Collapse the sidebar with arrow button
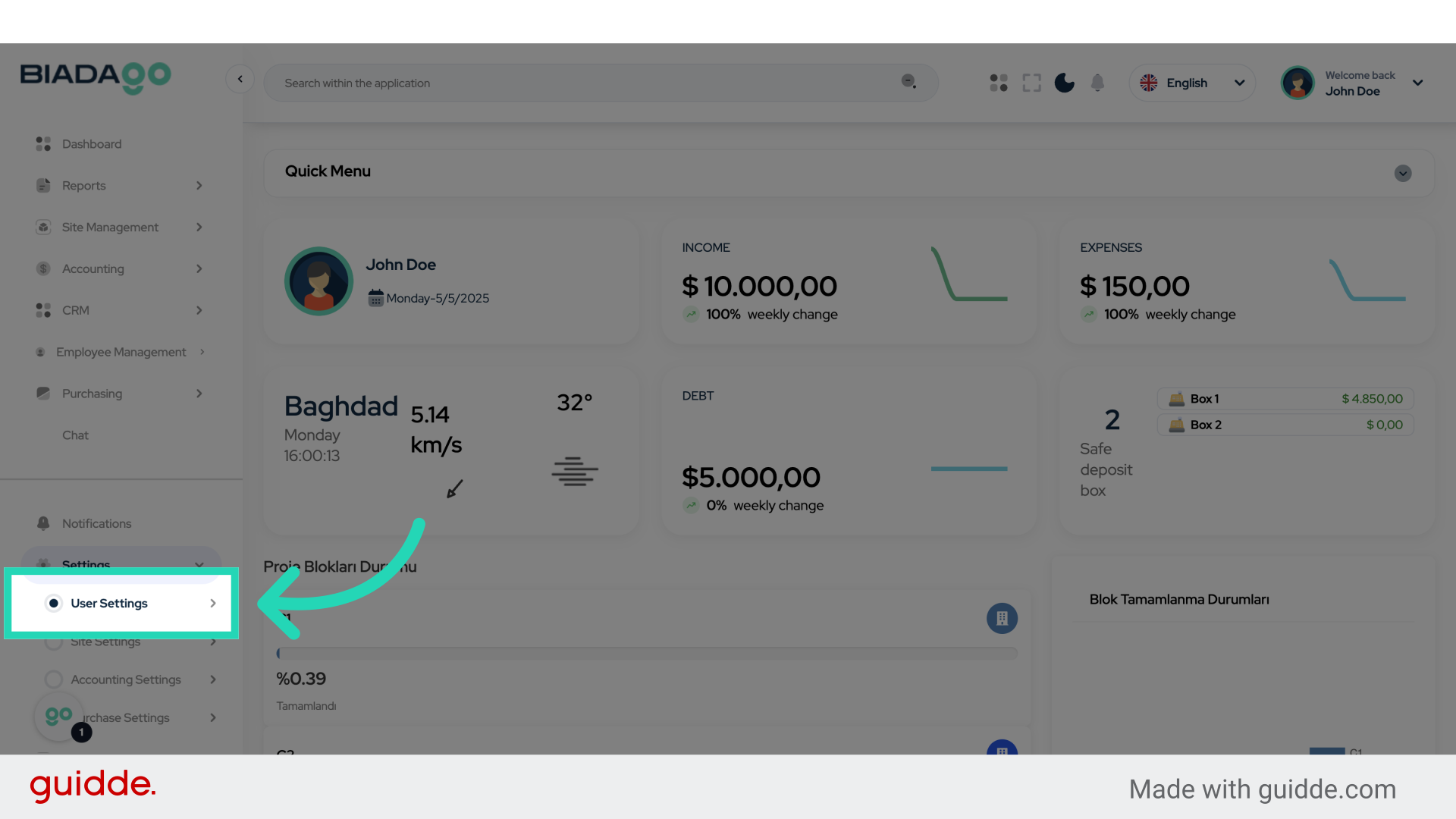Image resolution: width=1456 pixels, height=819 pixels. click(x=240, y=79)
